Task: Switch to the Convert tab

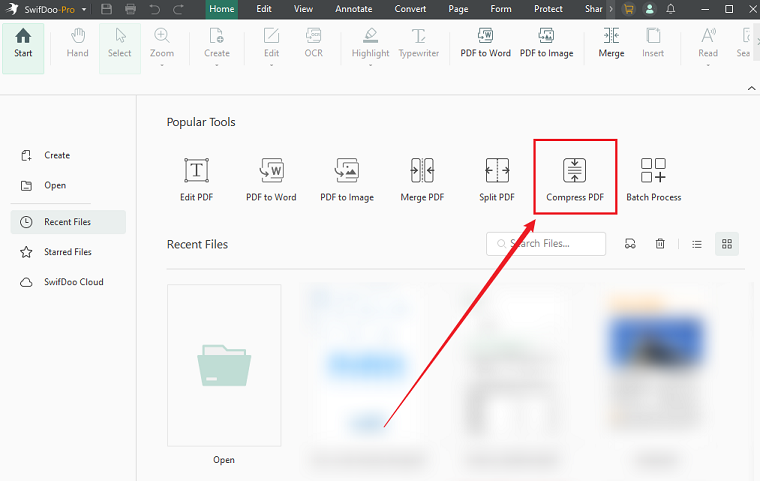Action: pos(410,9)
